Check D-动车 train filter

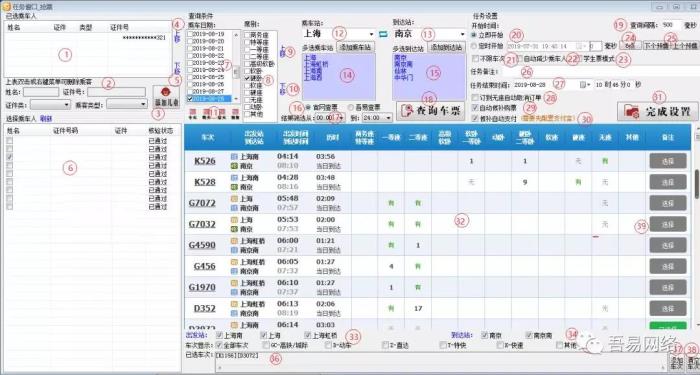(328, 345)
